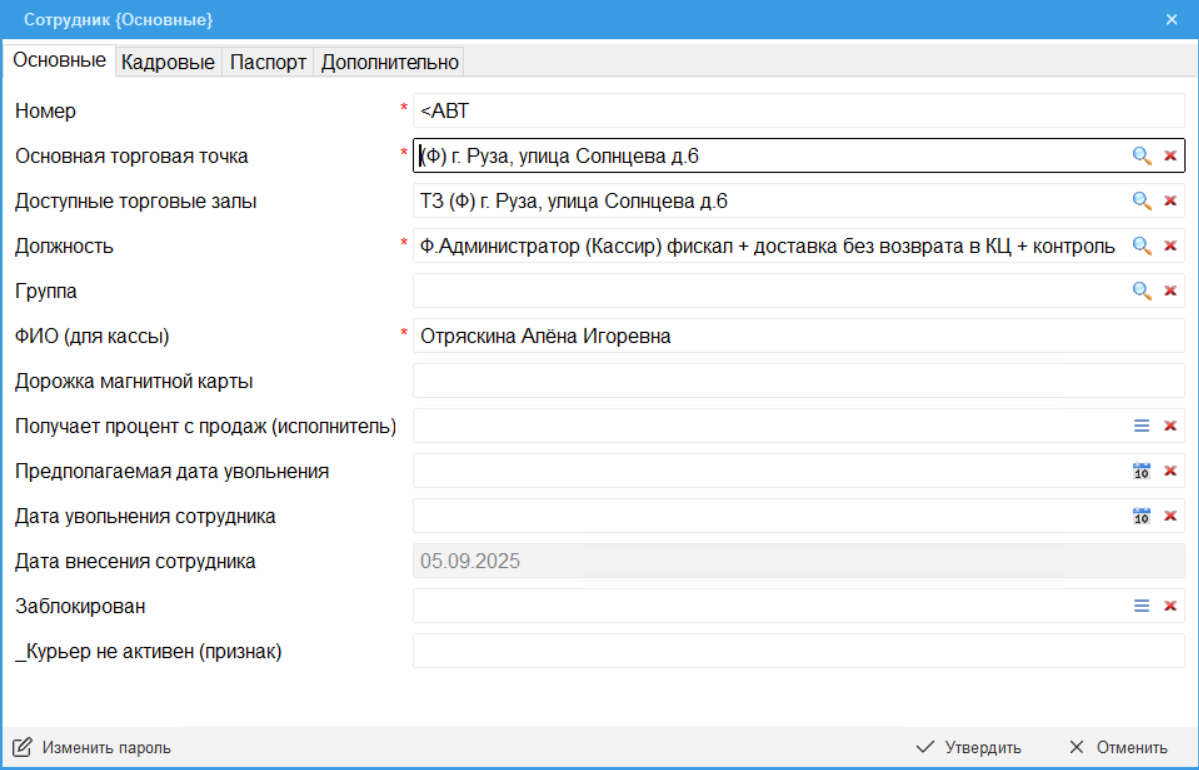Image resolution: width=1199 pixels, height=770 pixels.
Task: Open calendar for Дата увольнения сотрудника
Action: (1141, 516)
